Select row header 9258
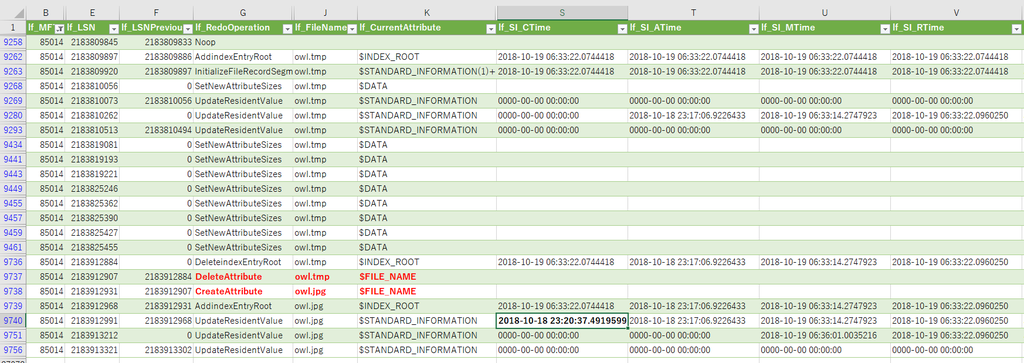Screen dimensions: 1024x363 13,42
